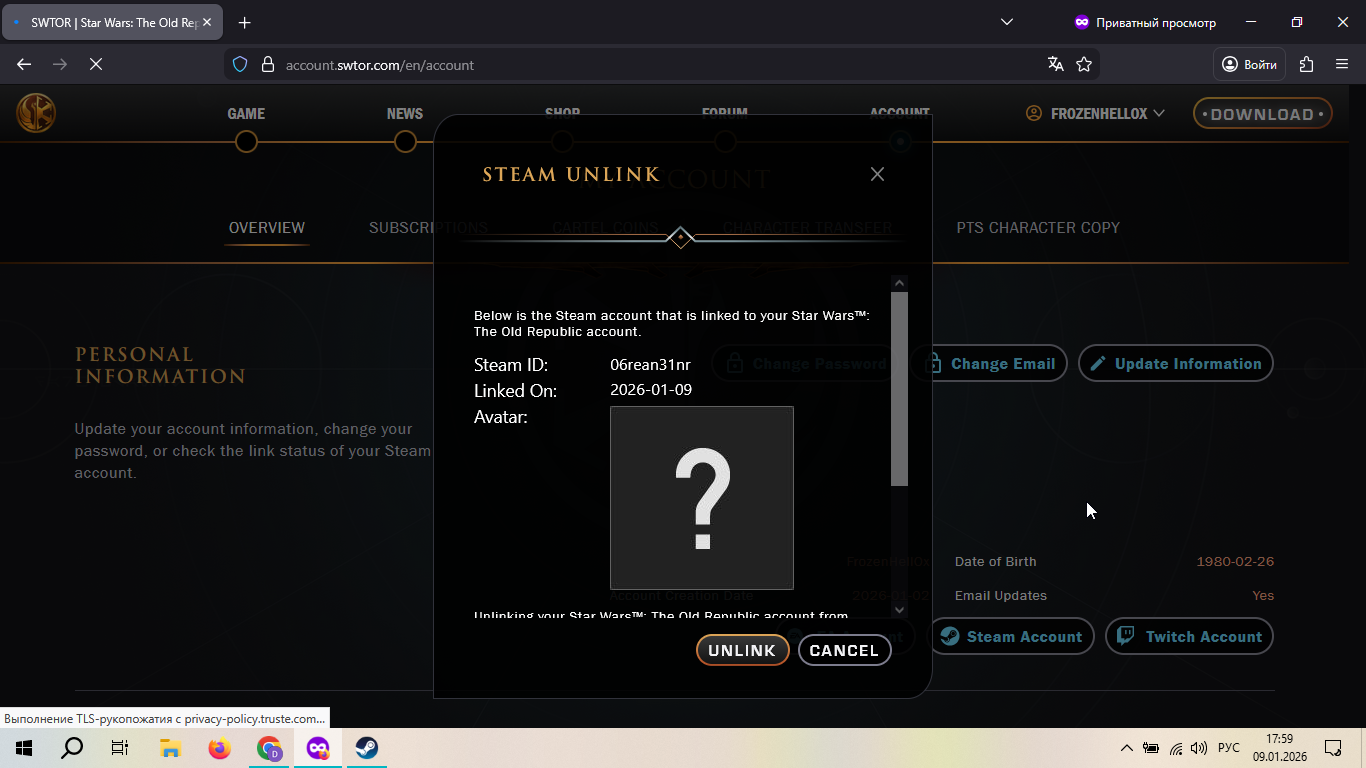This screenshot has width=1366, height=768.
Task: Click the user profile icon beside FROZENHELLOX
Action: 1034,114
